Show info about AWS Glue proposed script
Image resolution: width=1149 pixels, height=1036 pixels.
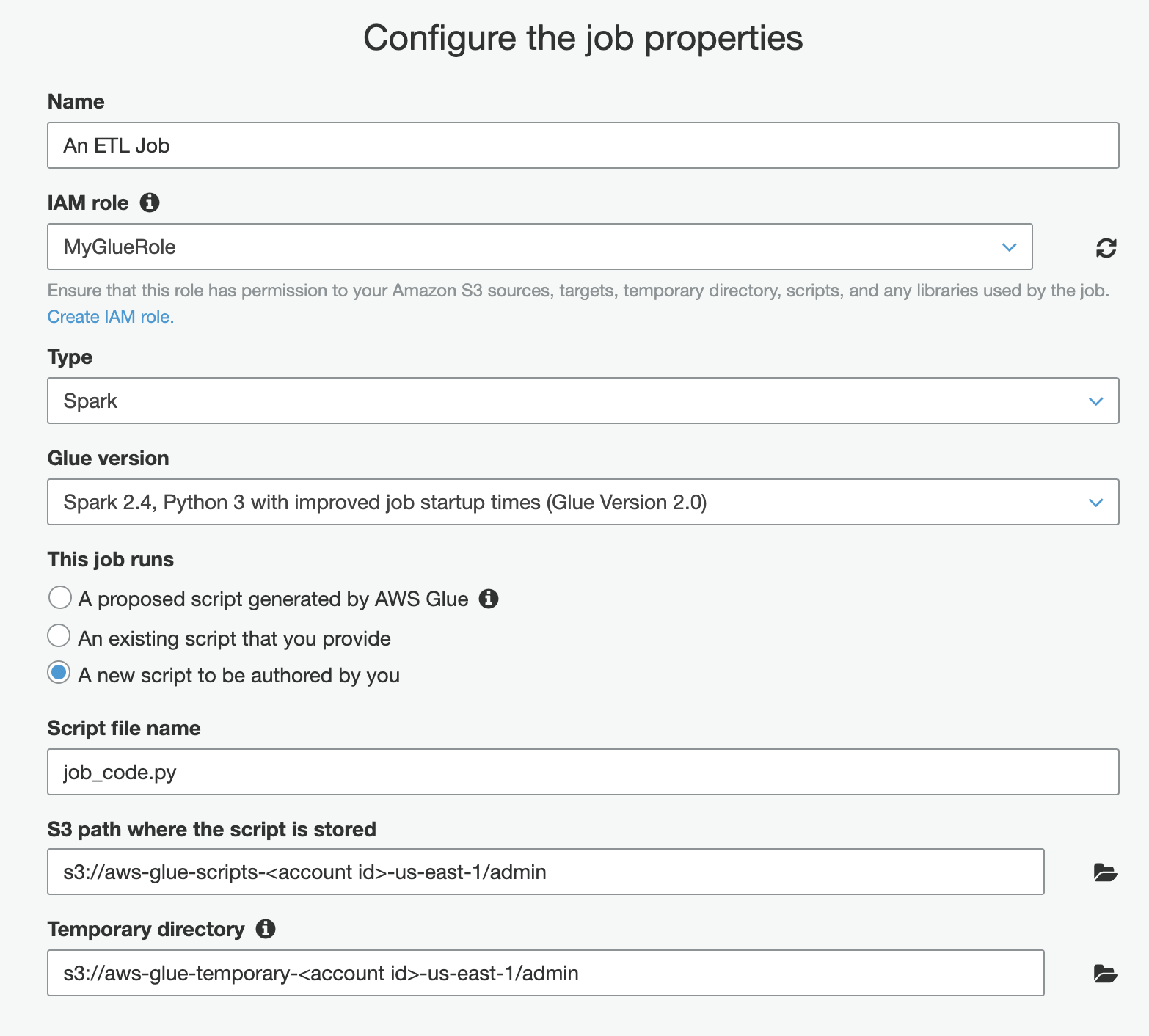coord(489,599)
